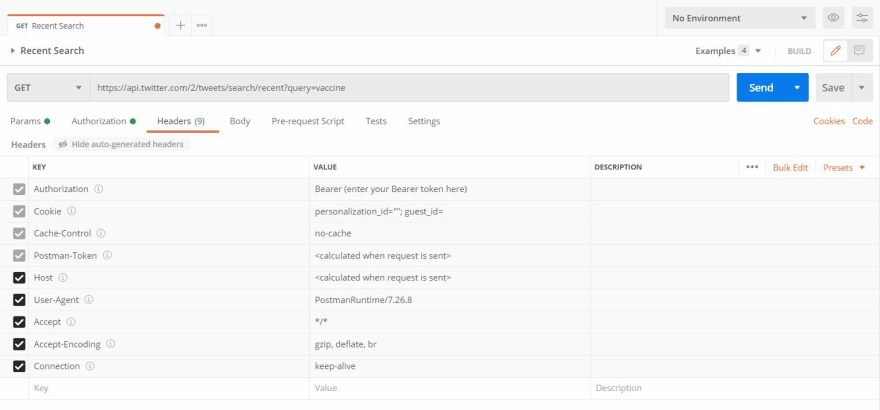Image resolution: width=880 pixels, height=410 pixels.
Task: Open column options three-dots near Bulk Edit
Action: pyautogui.click(x=752, y=167)
